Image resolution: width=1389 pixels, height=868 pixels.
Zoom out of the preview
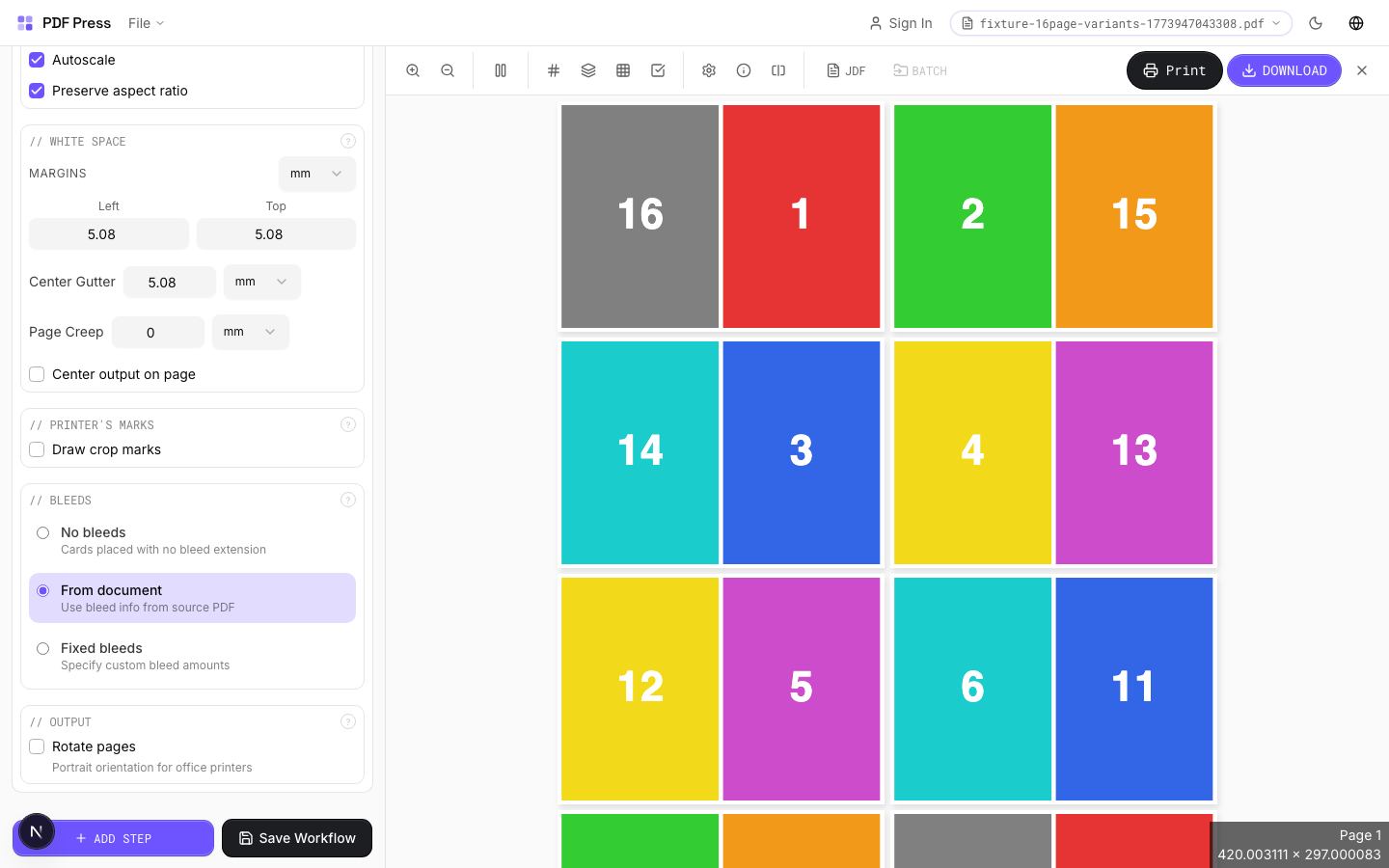pyautogui.click(x=447, y=69)
